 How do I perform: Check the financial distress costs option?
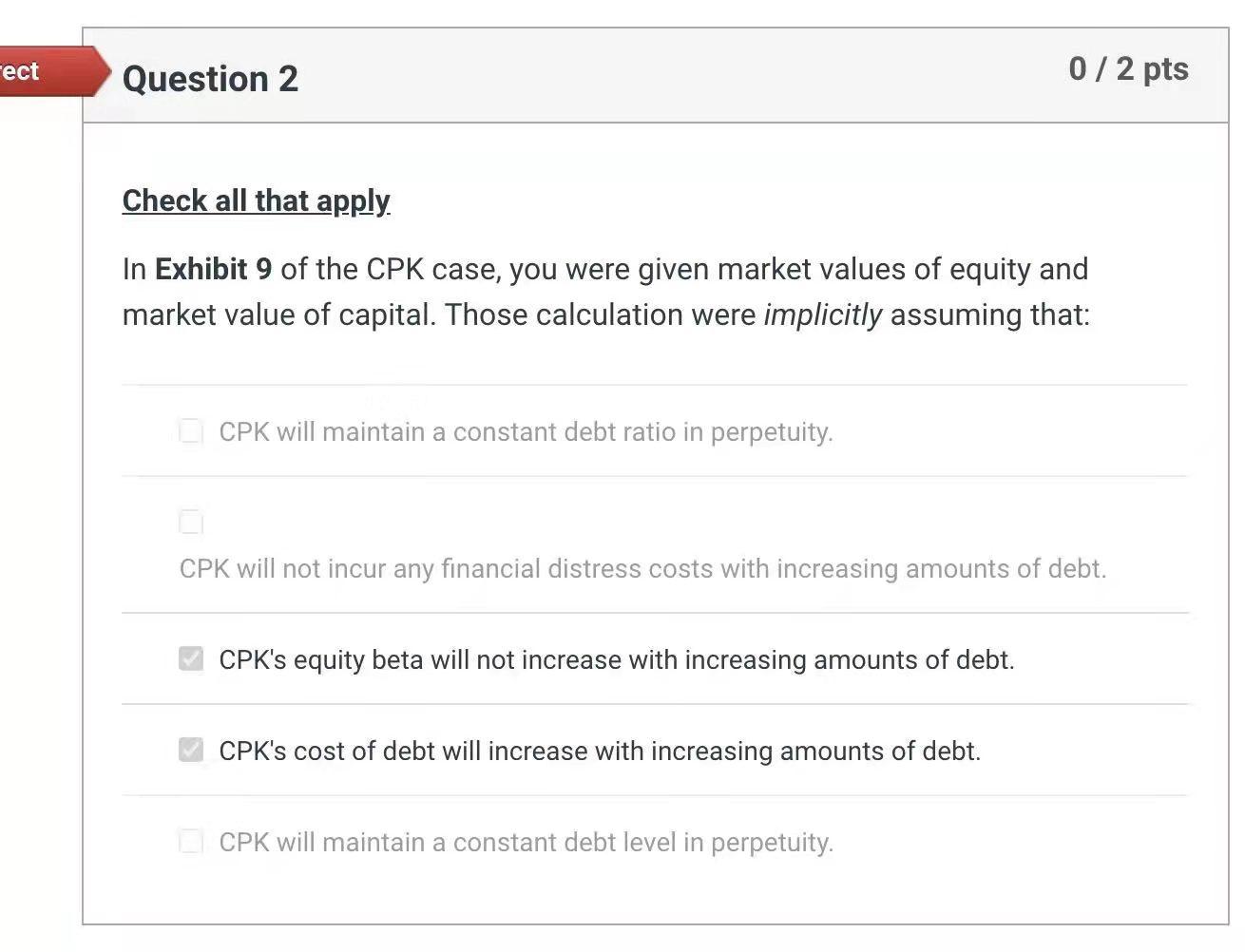coord(191,521)
